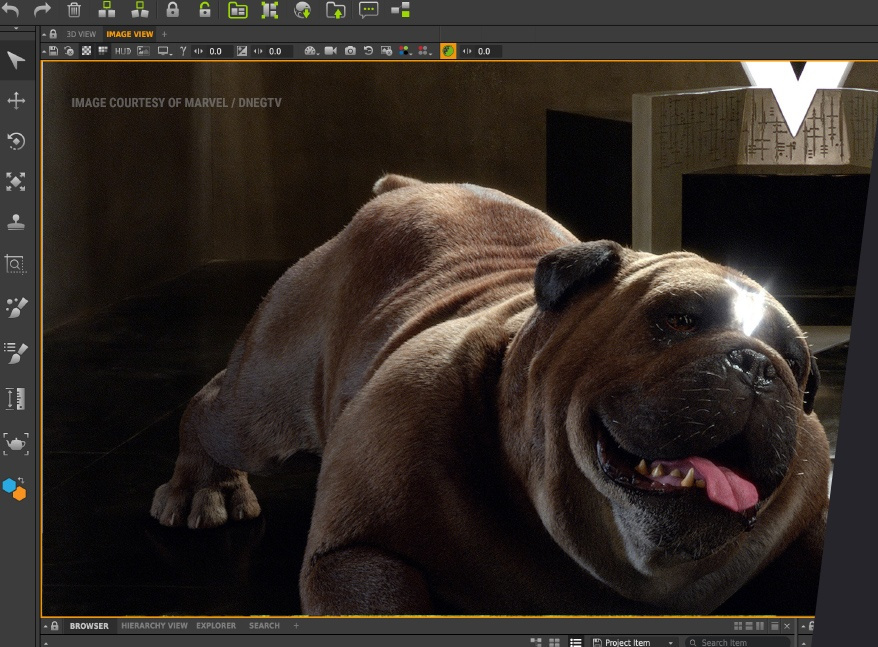Select the Stamp tool
This screenshot has width=878, height=647.
pyautogui.click(x=16, y=222)
